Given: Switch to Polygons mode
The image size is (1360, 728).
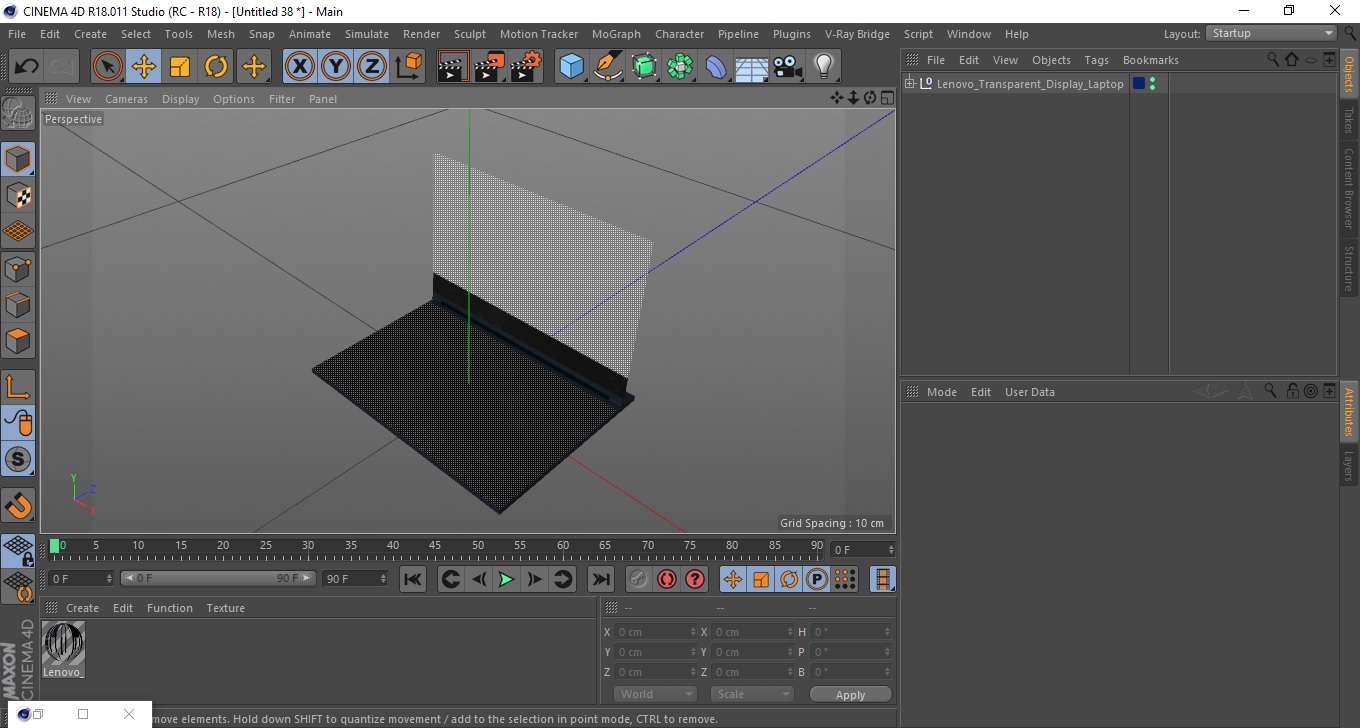Looking at the screenshot, I should (18, 340).
